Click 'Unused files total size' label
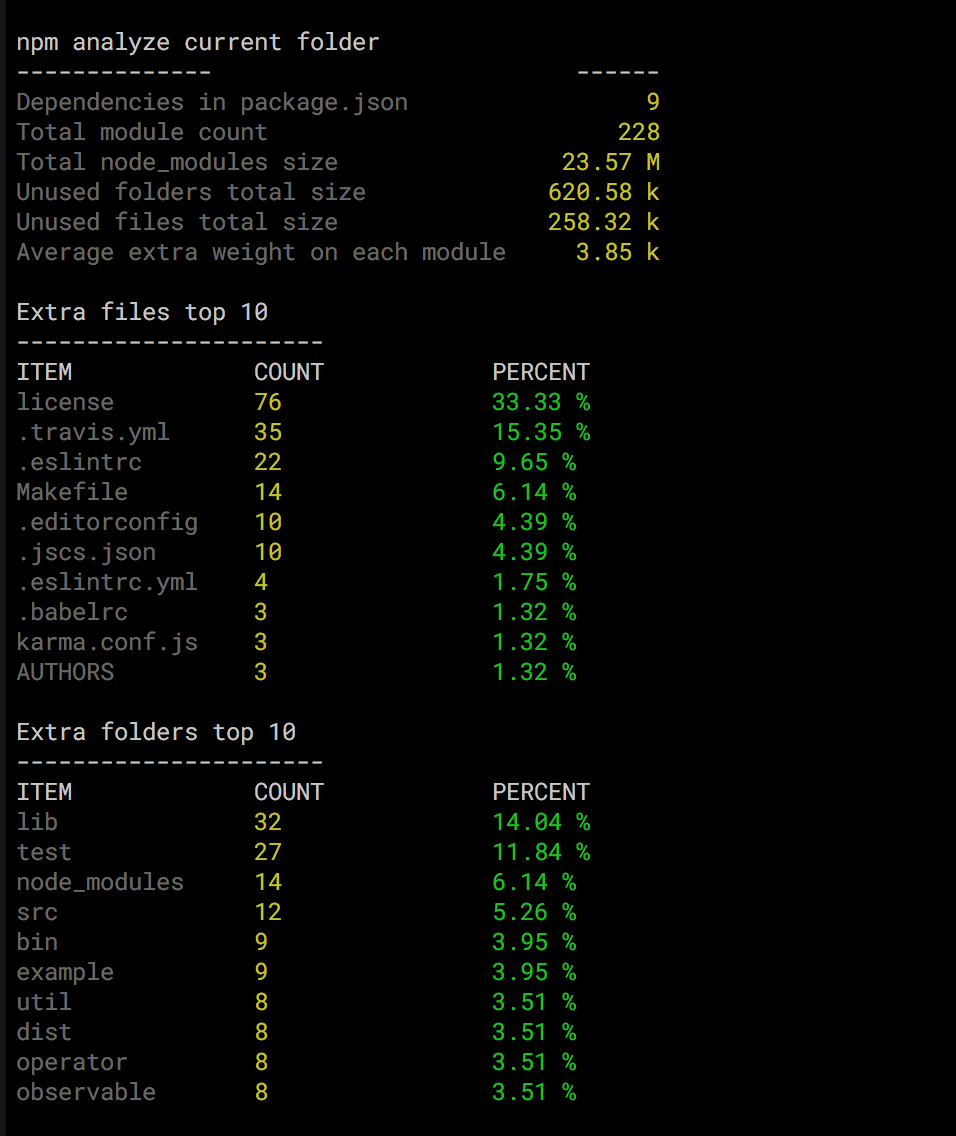The width and height of the screenshot is (956, 1136). [x=177, y=222]
